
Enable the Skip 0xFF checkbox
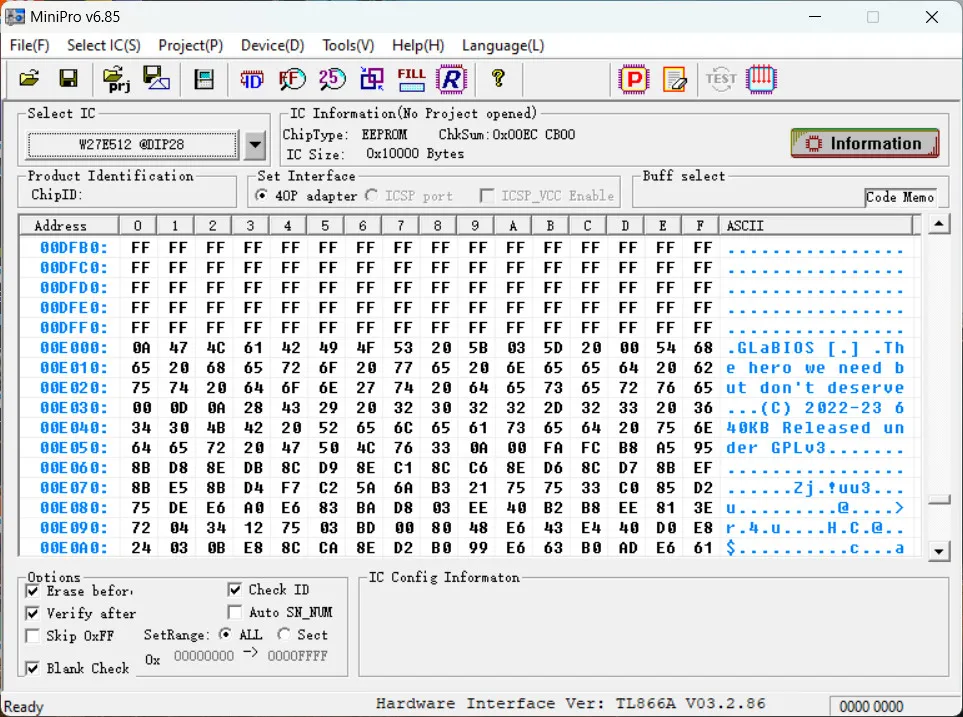[x=32, y=636]
